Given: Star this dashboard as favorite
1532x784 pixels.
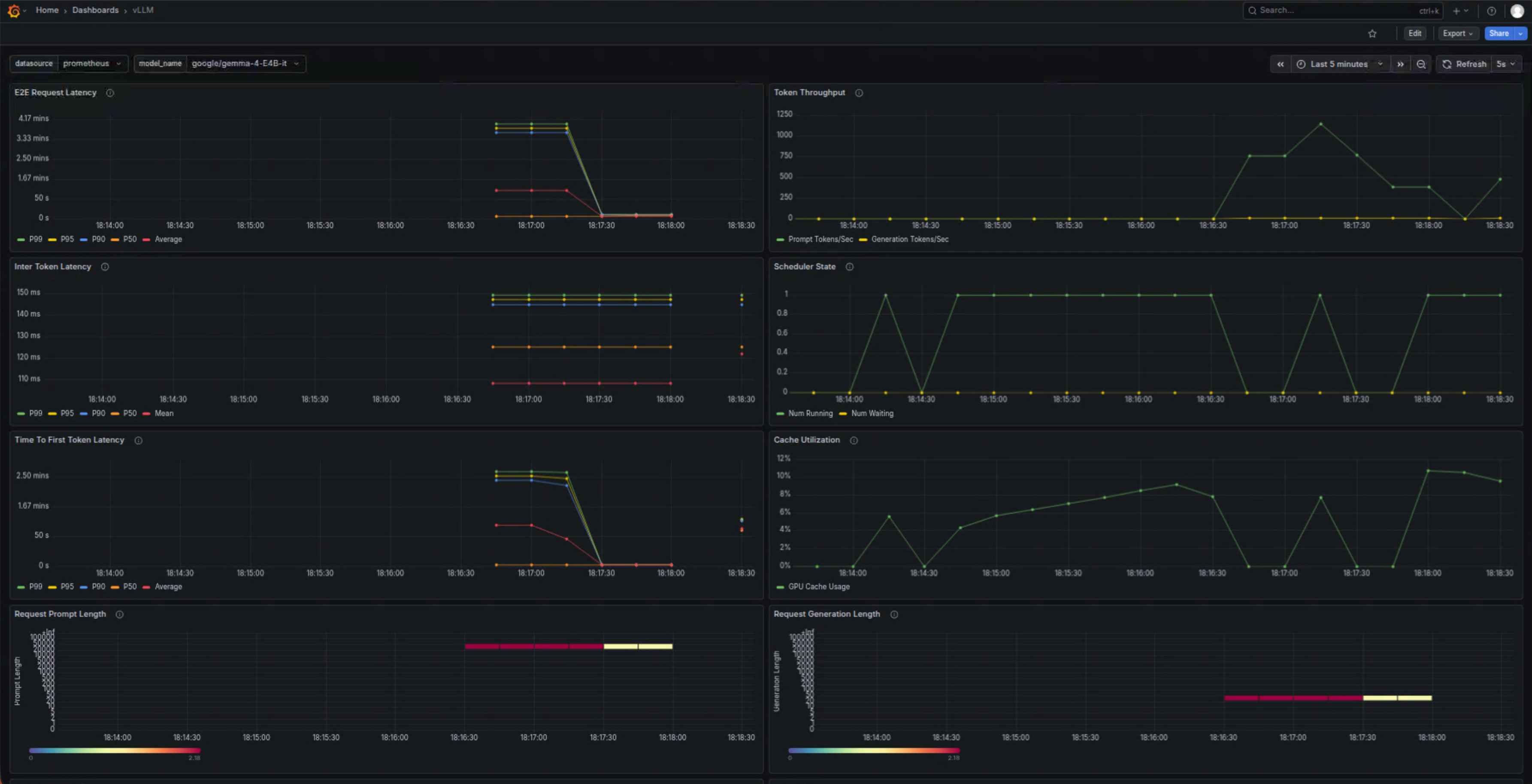Looking at the screenshot, I should click(1372, 34).
